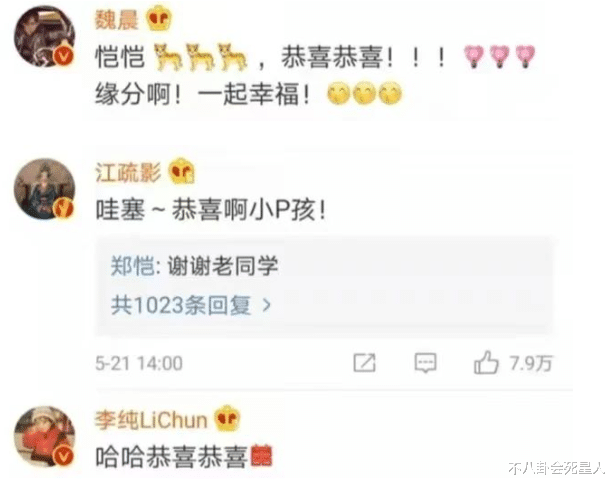The image size is (613, 484).
Task: Click the 郑恺 name in the reply
Action: (x=132, y=266)
